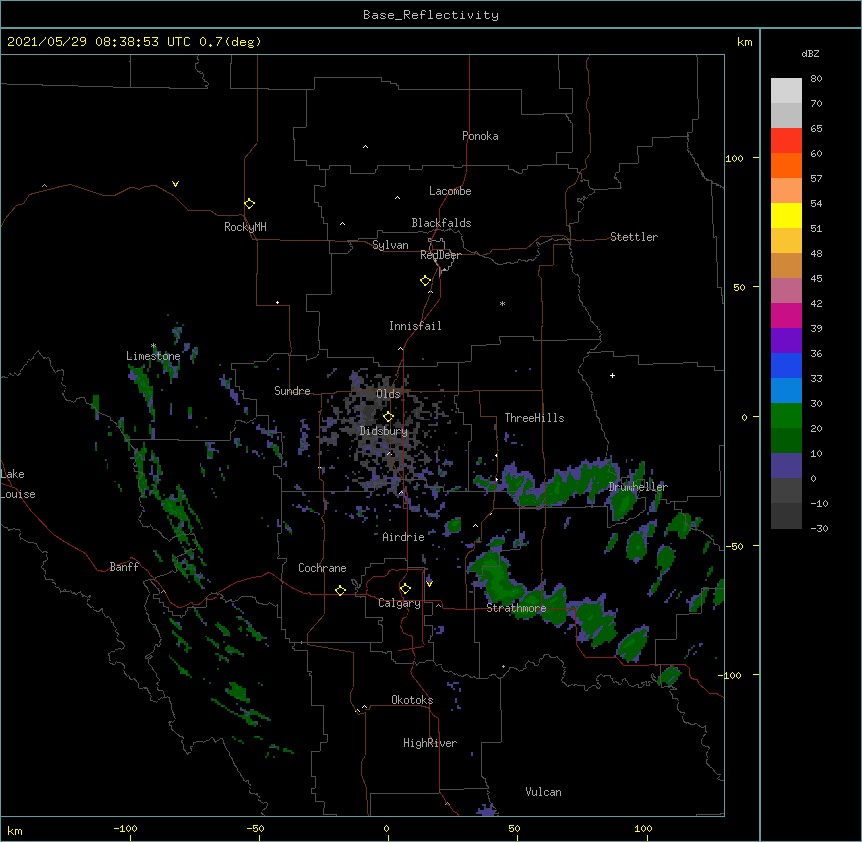
Task: Click the yellow 51-54 dBZ legend swatch
Action: 786,215
